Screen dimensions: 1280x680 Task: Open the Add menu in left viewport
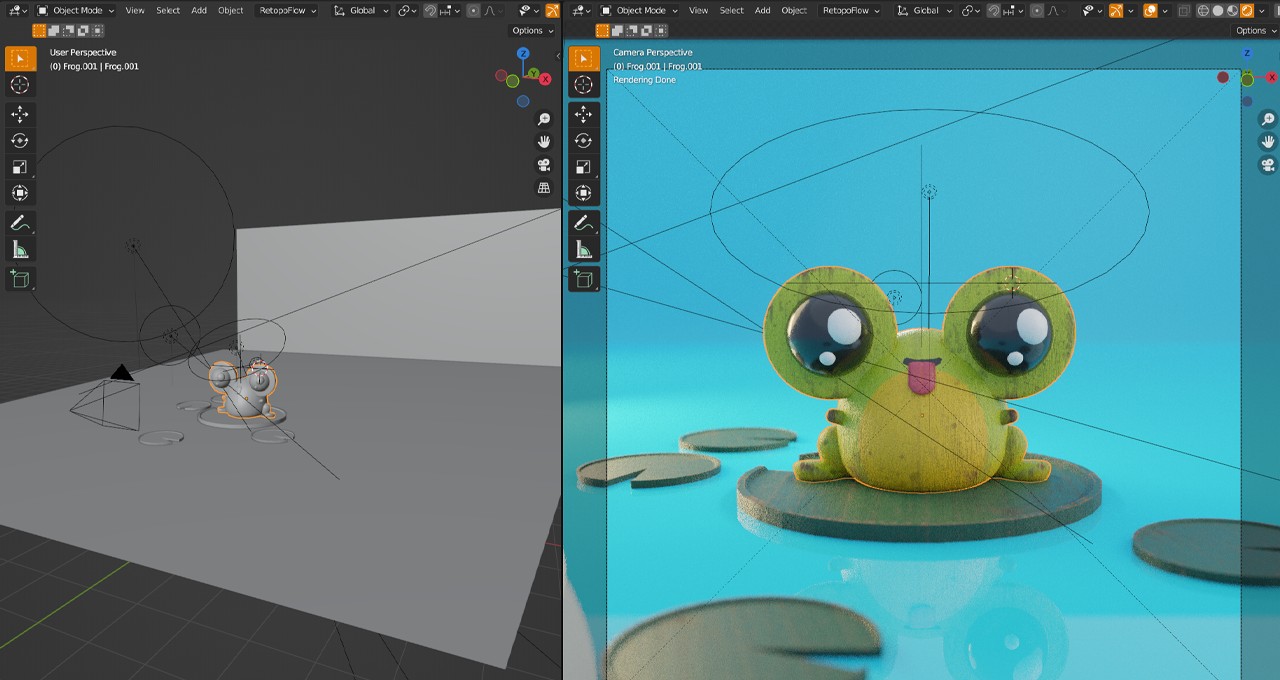coord(199,11)
